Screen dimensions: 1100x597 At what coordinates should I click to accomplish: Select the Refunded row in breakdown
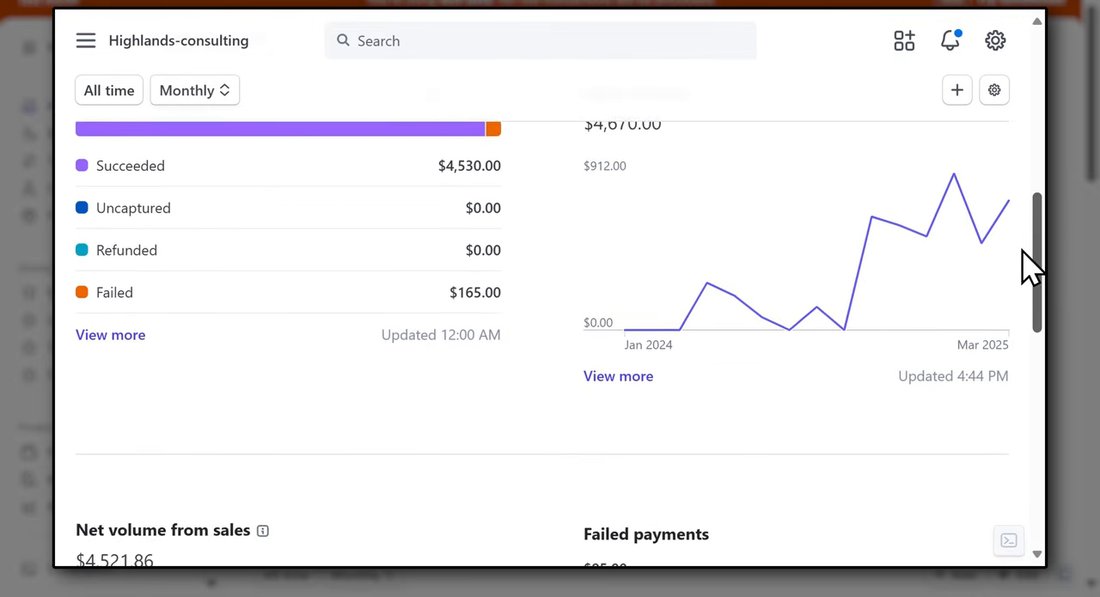288,250
